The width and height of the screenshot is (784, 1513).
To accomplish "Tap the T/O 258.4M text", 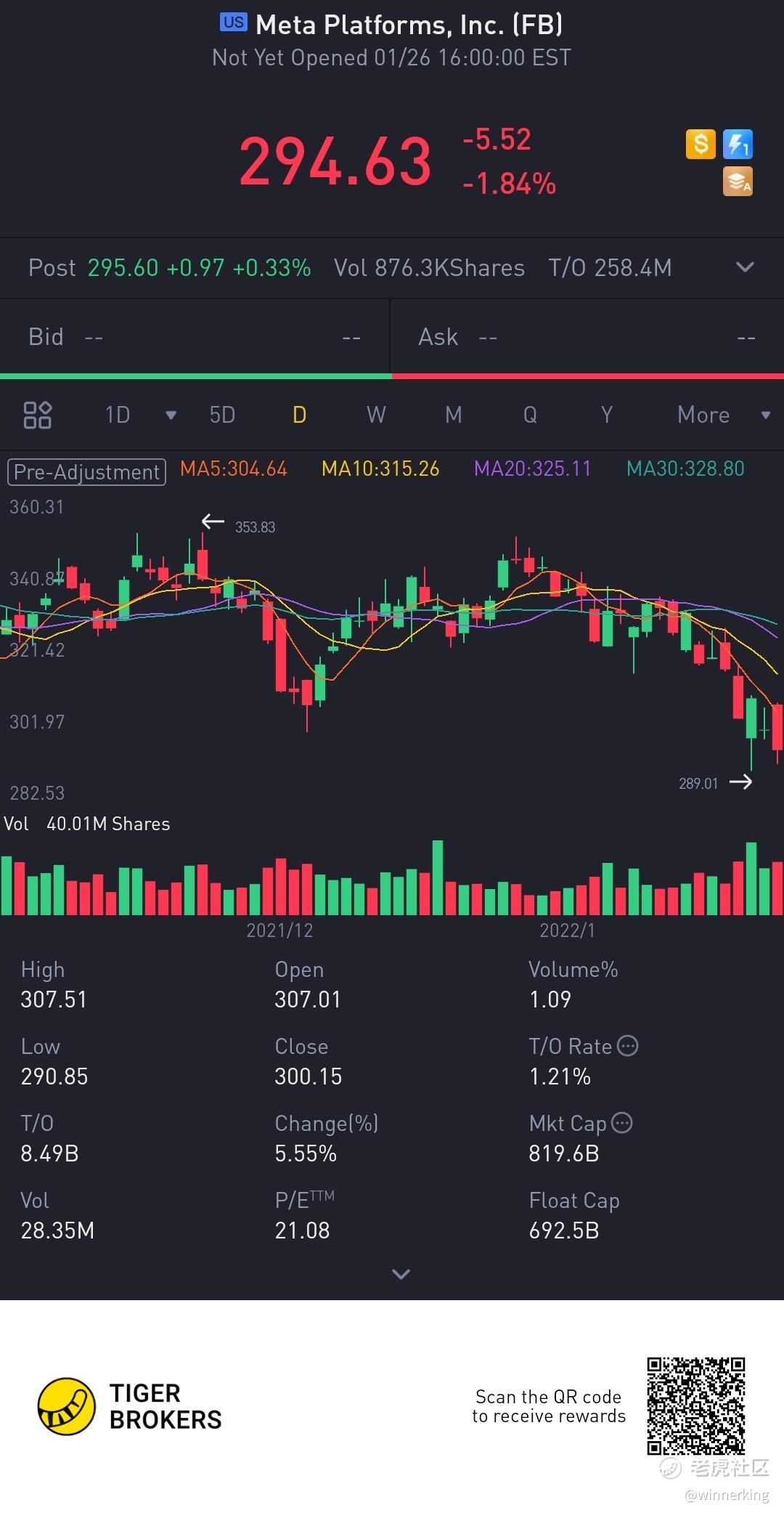I will (610, 267).
